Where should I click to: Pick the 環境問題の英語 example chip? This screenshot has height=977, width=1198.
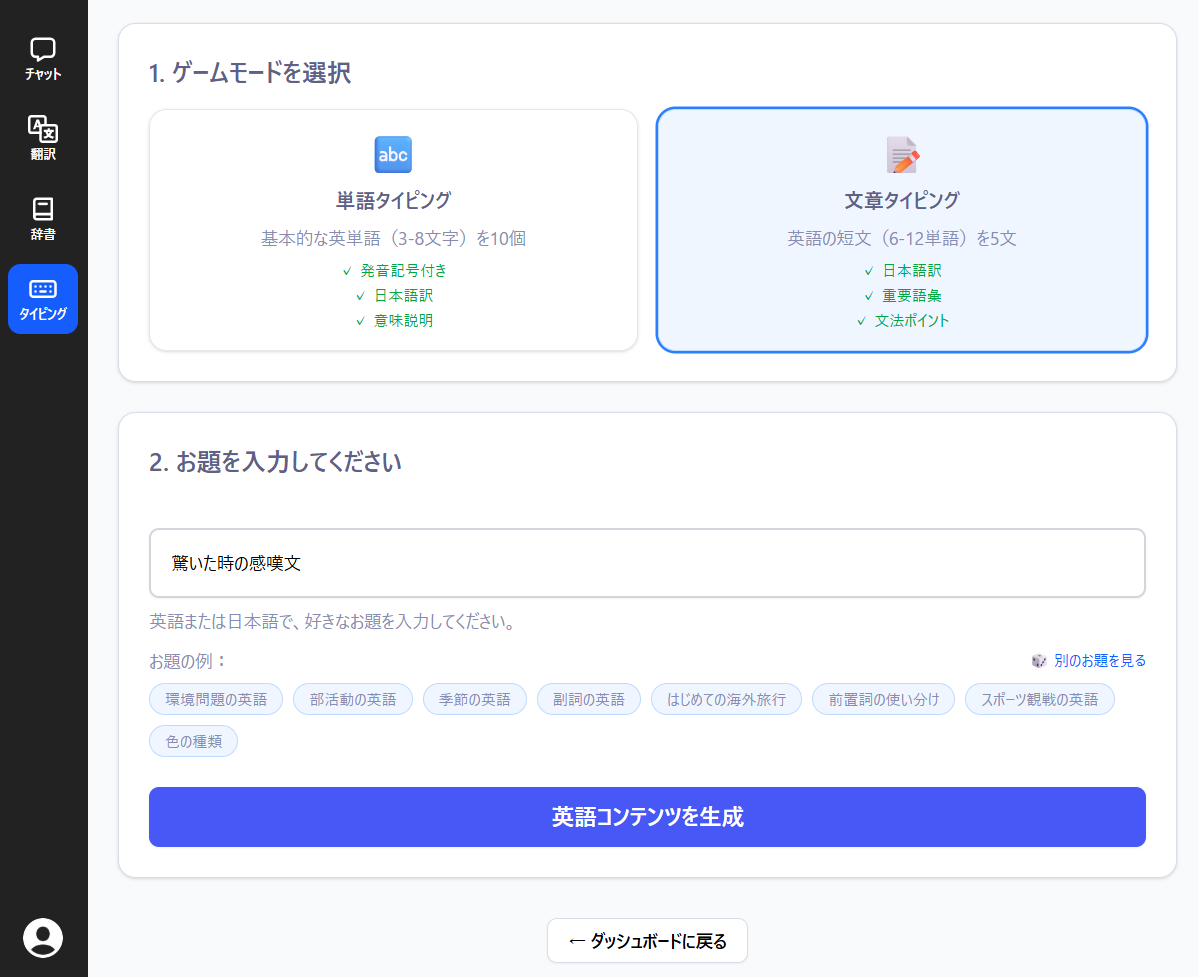[216, 699]
